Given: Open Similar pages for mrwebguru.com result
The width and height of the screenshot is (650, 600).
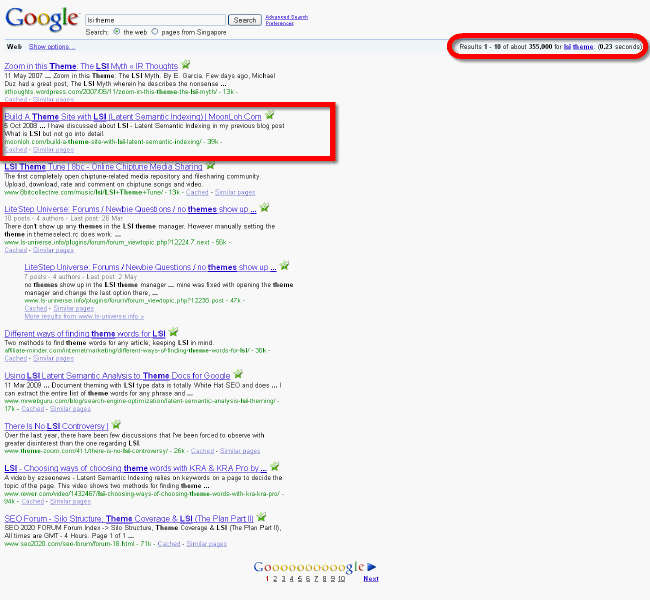Looking at the screenshot, I should tap(70, 409).
